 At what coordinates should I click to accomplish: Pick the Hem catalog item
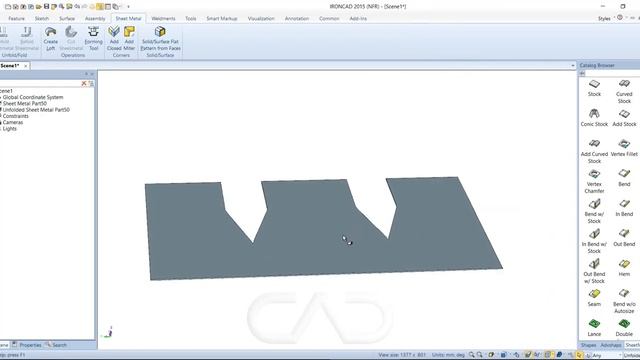(624, 268)
